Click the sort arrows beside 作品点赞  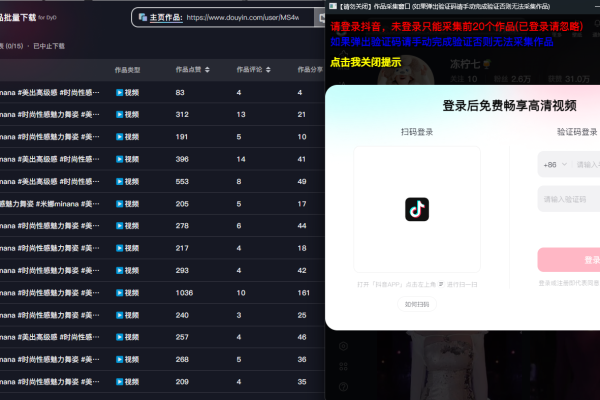pyautogui.click(x=207, y=69)
